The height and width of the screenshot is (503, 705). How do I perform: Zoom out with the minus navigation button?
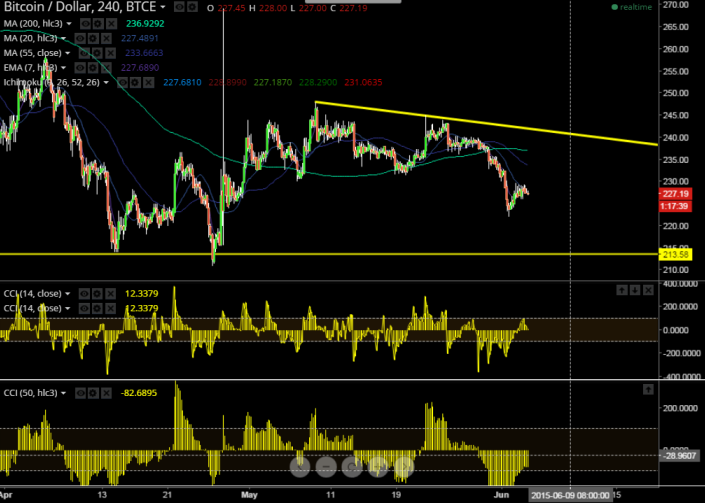(x=326, y=467)
